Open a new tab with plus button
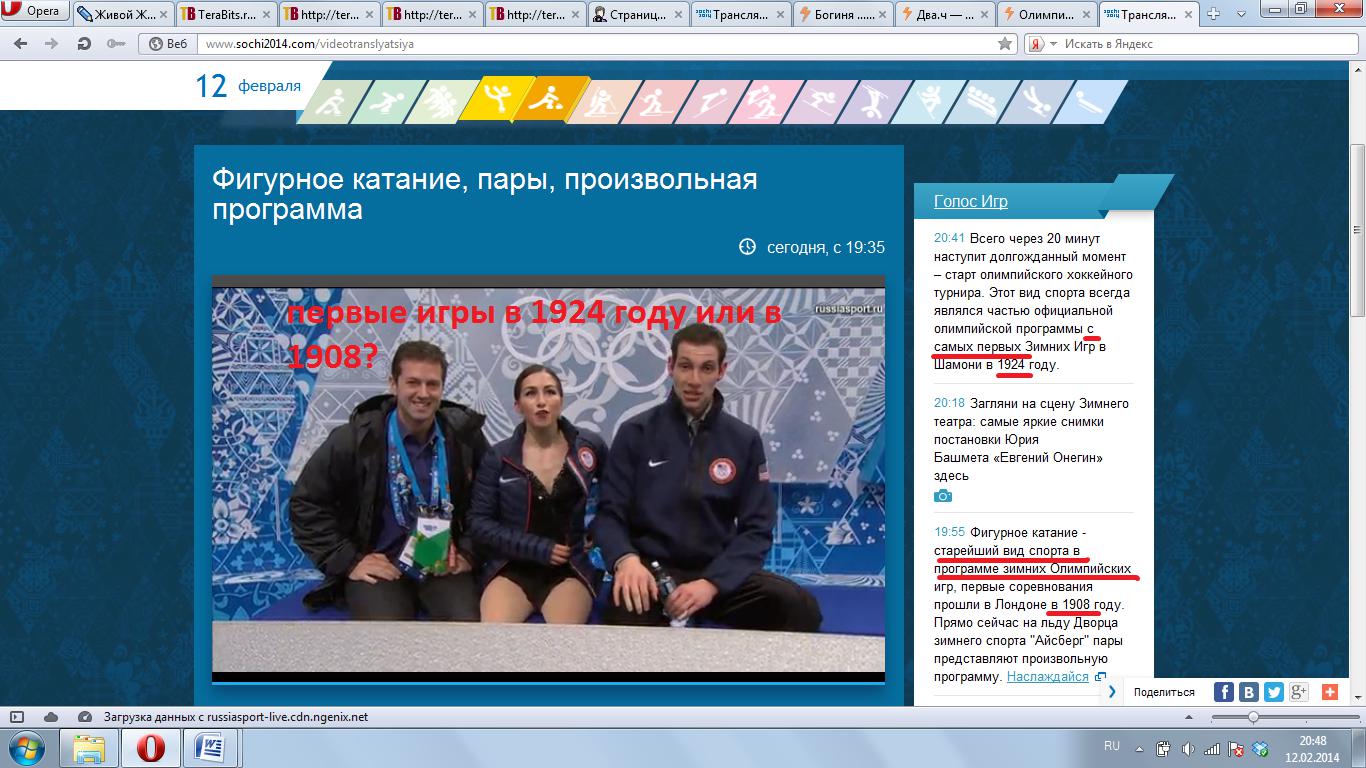The height and width of the screenshot is (768, 1366). coord(1214,14)
